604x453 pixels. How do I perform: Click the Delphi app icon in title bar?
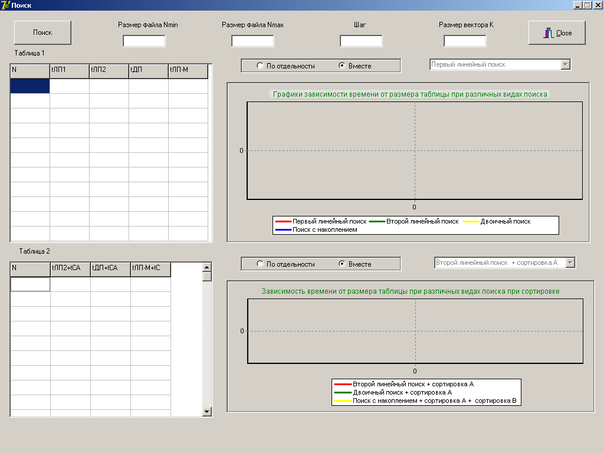pyautogui.click(x=5, y=5)
